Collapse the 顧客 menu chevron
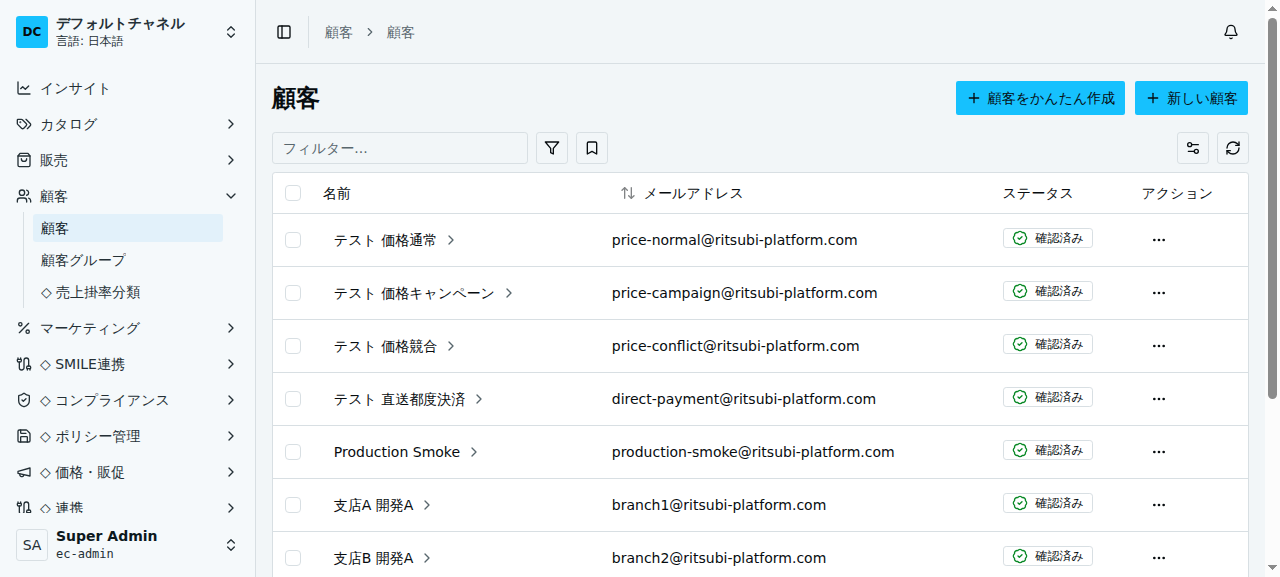 (231, 196)
